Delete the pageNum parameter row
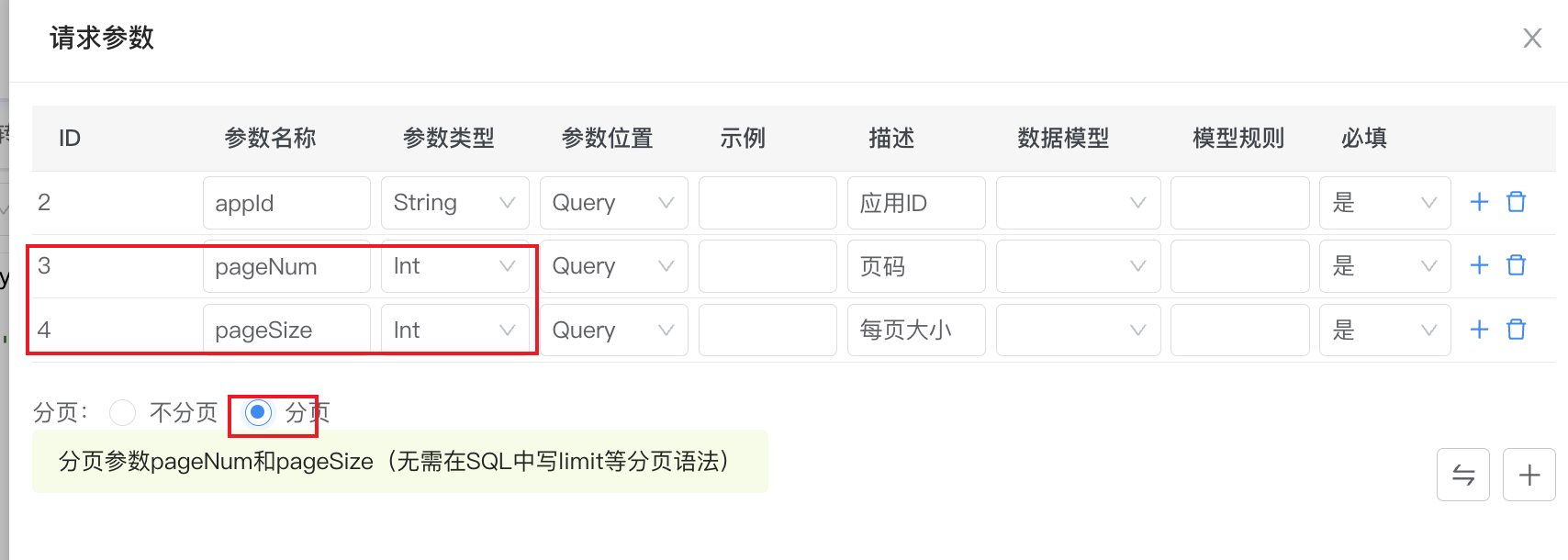1568x560 pixels. [1517, 265]
